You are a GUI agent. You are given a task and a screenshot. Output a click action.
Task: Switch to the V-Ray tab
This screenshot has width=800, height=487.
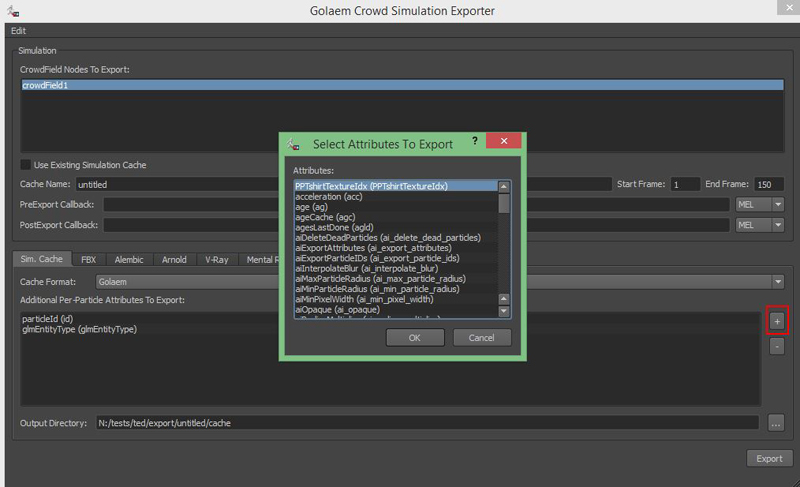[216, 260]
